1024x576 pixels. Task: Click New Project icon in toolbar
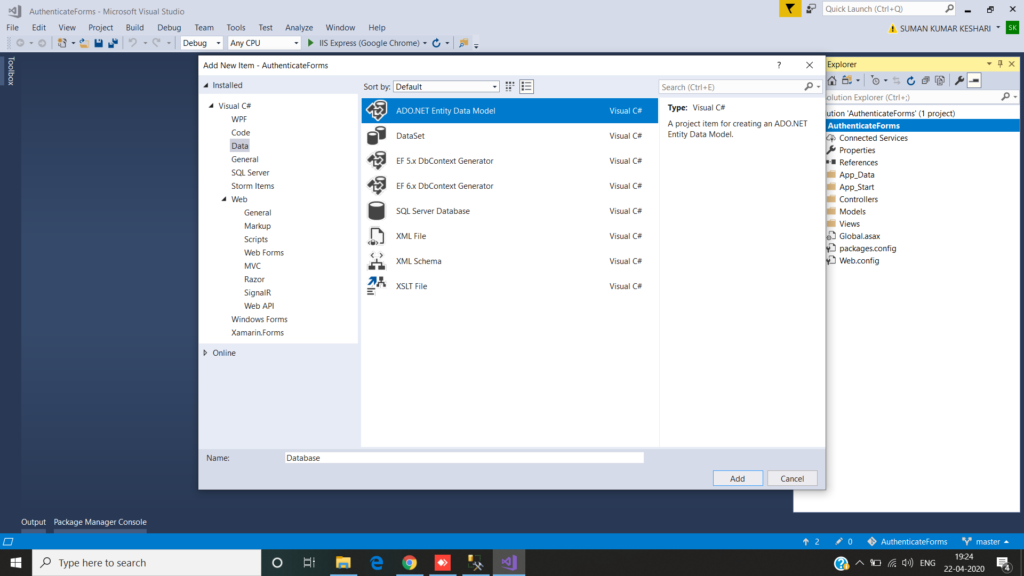[x=62, y=43]
